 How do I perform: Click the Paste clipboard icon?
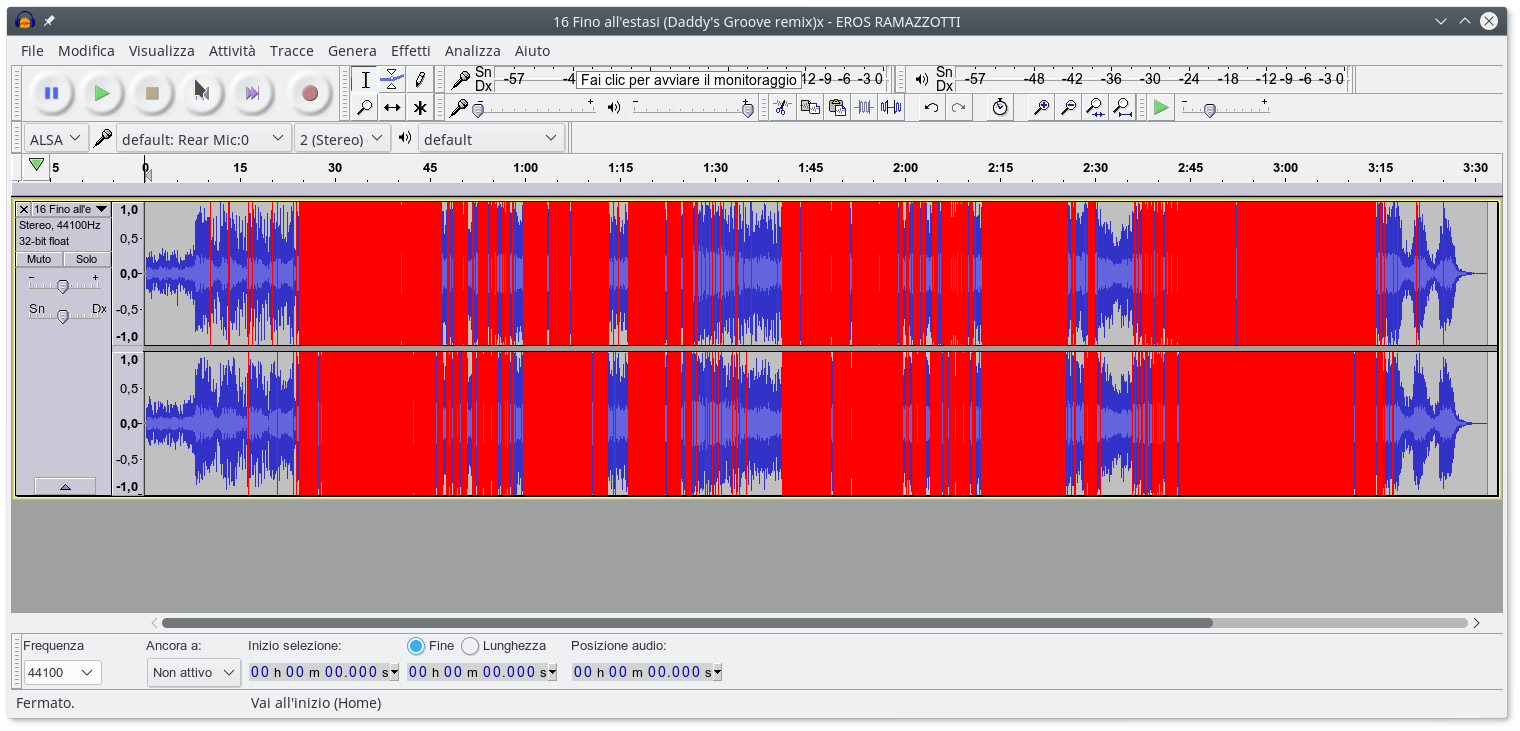click(837, 107)
